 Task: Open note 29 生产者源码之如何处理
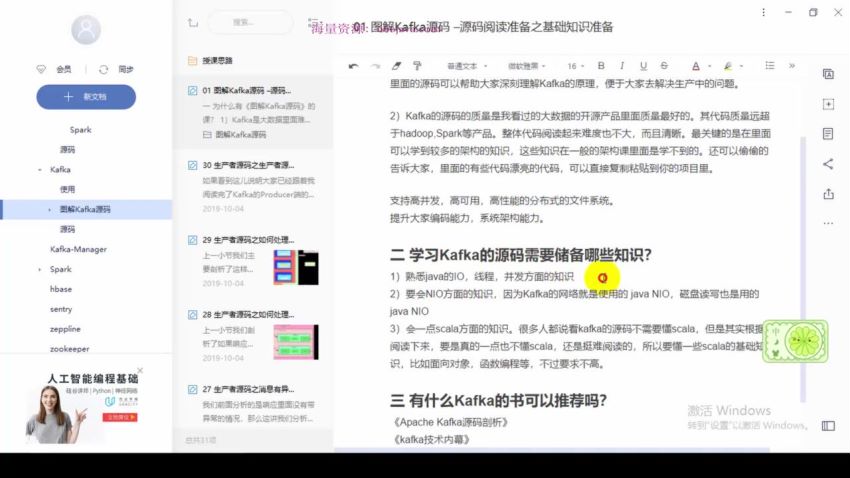tap(253, 261)
